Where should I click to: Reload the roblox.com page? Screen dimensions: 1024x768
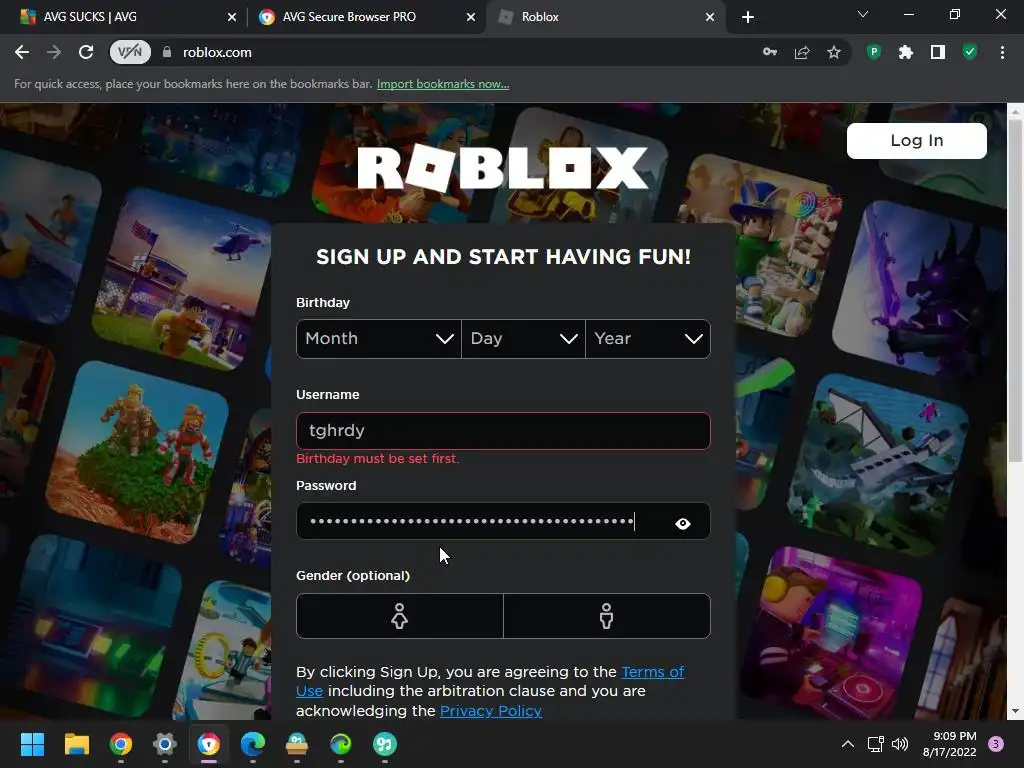86,52
